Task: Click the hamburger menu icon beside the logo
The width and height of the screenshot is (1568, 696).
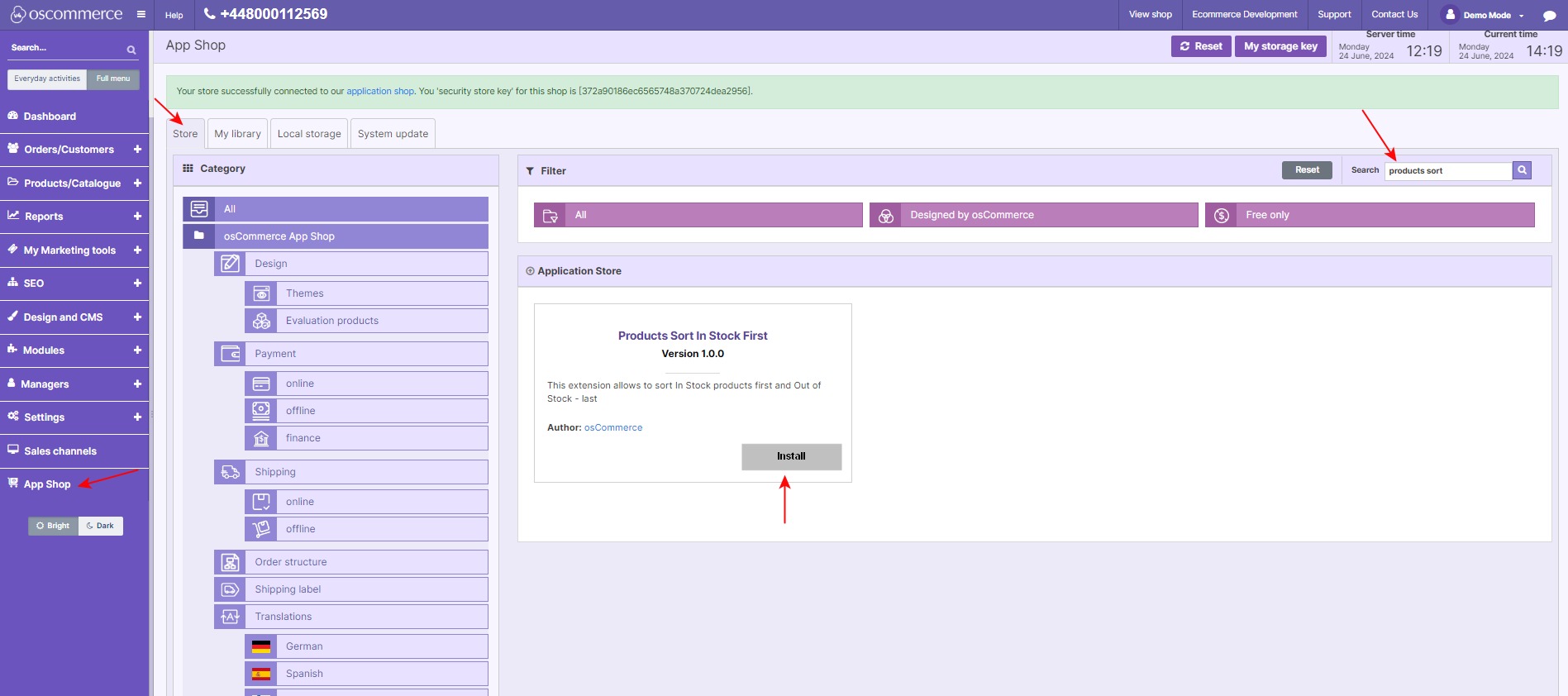Action: pos(141,14)
